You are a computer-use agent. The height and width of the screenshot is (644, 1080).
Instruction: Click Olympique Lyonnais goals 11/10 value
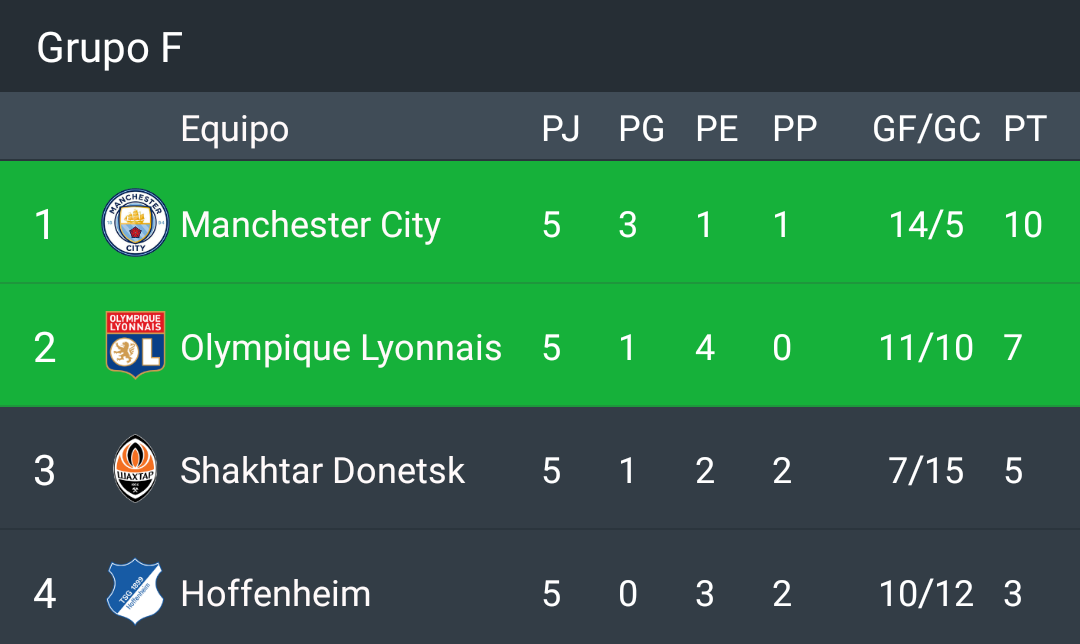point(926,348)
